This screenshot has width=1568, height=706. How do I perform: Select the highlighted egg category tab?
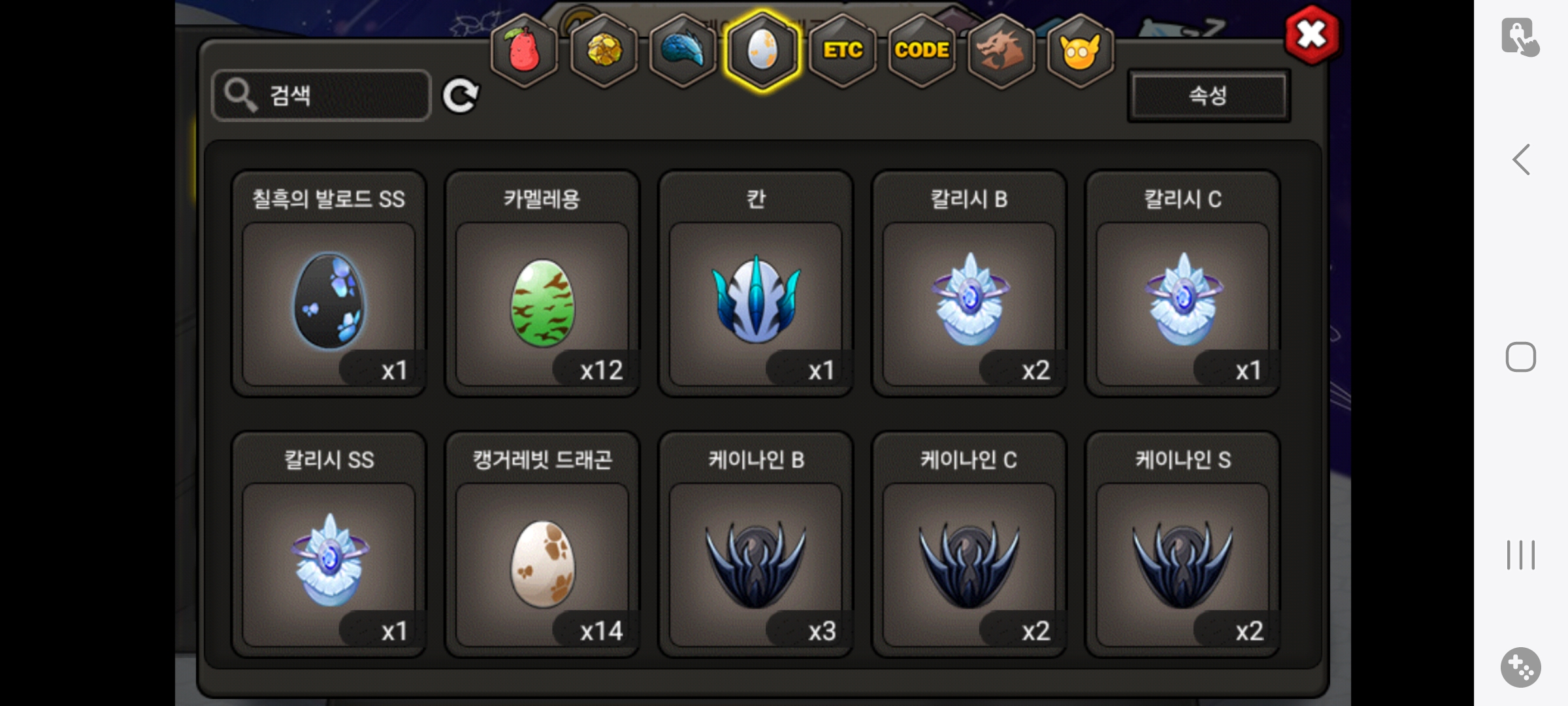click(762, 50)
